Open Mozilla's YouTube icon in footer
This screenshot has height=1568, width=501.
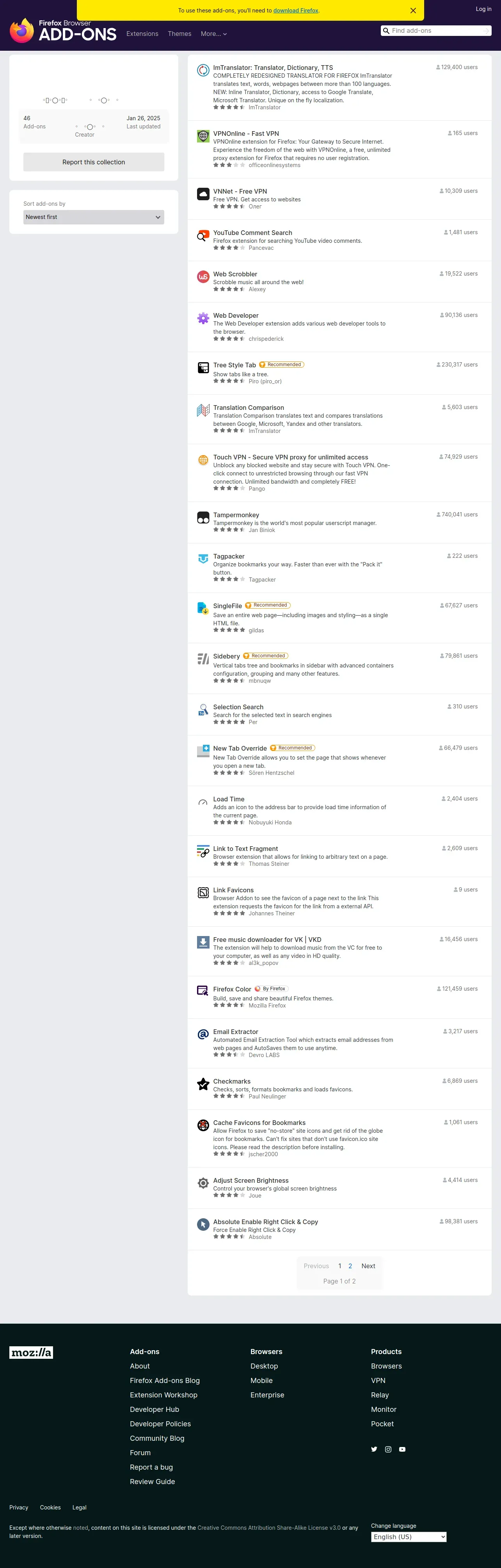(402, 1449)
